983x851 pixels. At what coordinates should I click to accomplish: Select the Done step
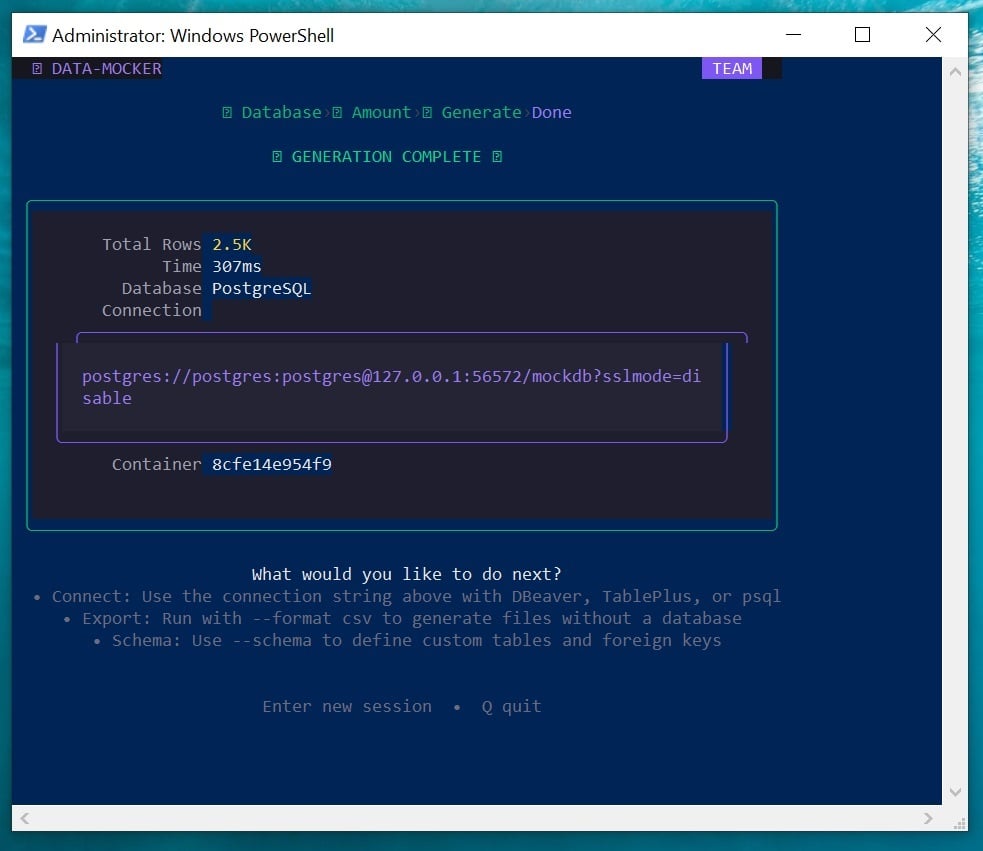552,112
